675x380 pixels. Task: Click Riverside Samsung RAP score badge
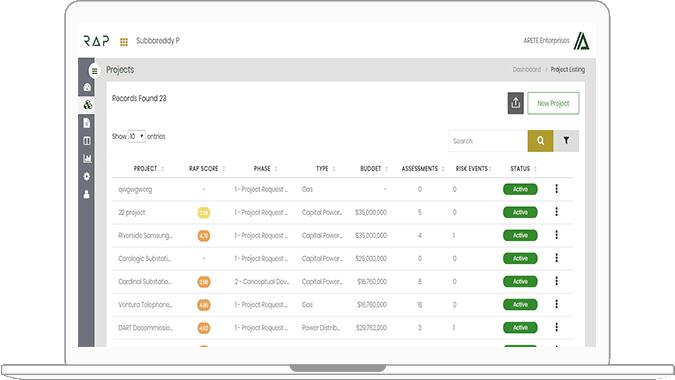click(x=204, y=236)
